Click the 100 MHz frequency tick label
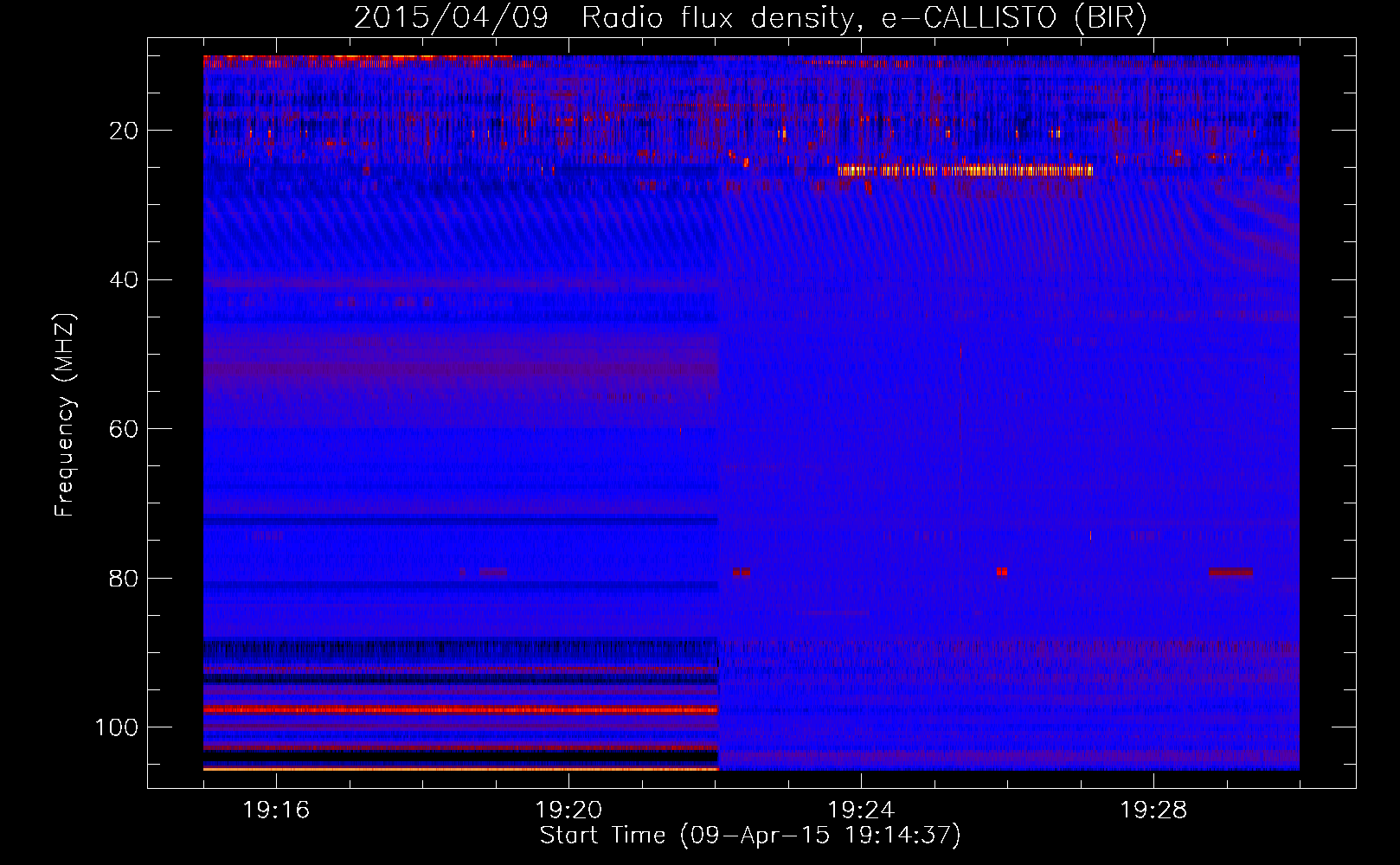 [x=117, y=727]
